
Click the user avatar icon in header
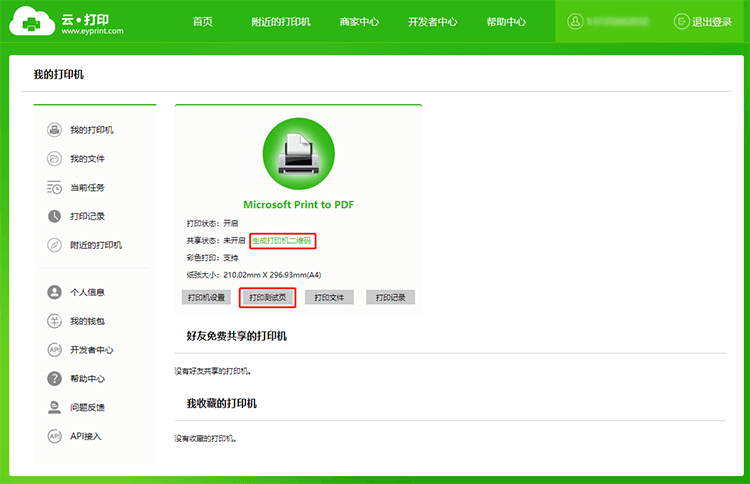575,21
